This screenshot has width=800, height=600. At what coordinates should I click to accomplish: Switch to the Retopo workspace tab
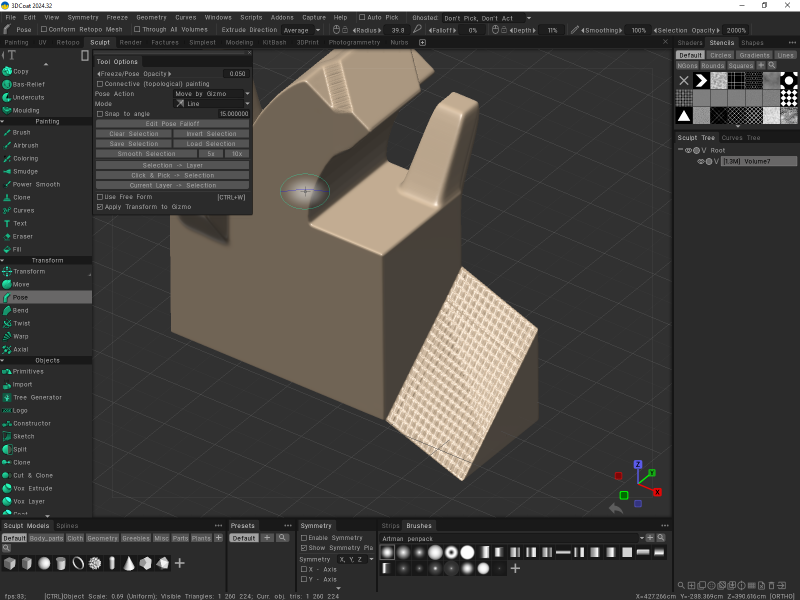pyautogui.click(x=68, y=43)
